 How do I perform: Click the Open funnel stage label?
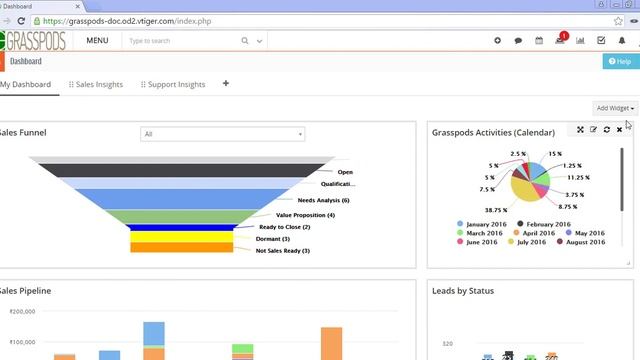click(x=345, y=172)
